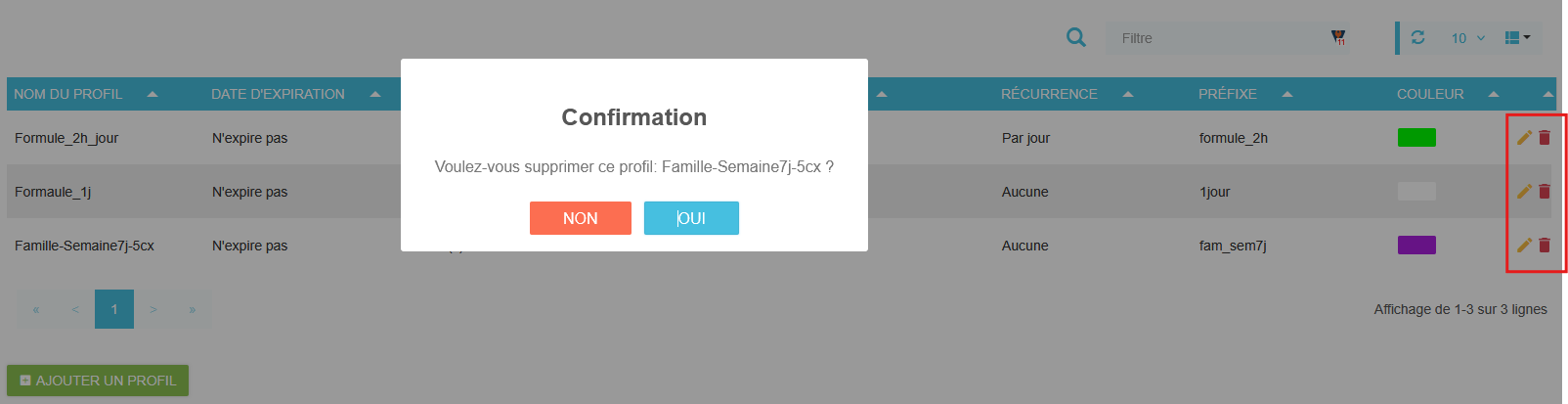This screenshot has width=1568, height=404.
Task: Click trash icon for Famille-Semaine7j-5cx row
Action: point(1545,246)
